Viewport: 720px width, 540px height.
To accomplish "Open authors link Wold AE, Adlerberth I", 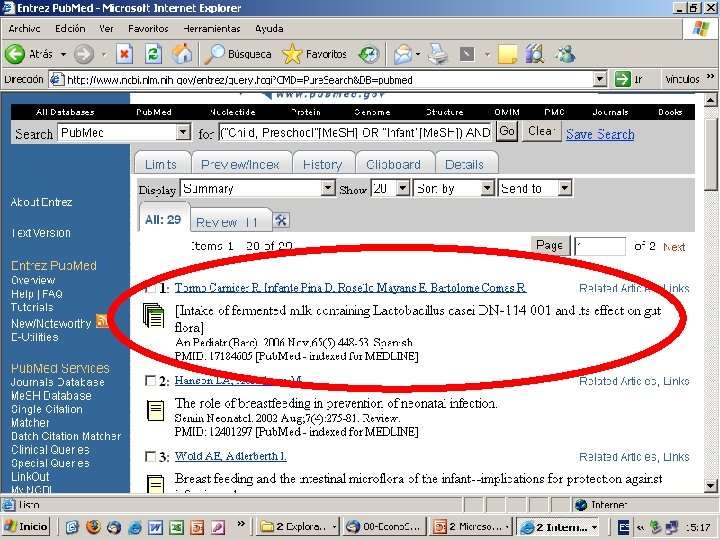I will tap(231, 456).
